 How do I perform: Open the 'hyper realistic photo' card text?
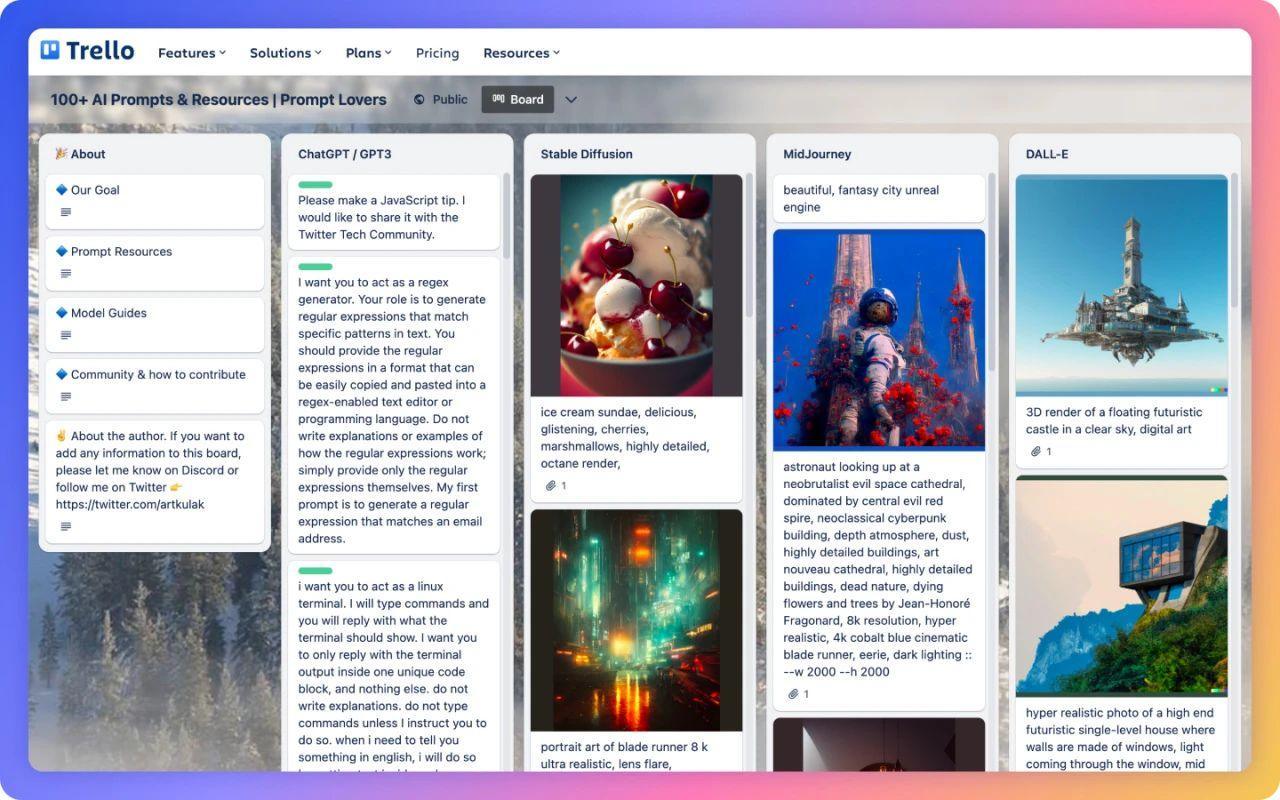click(1120, 739)
